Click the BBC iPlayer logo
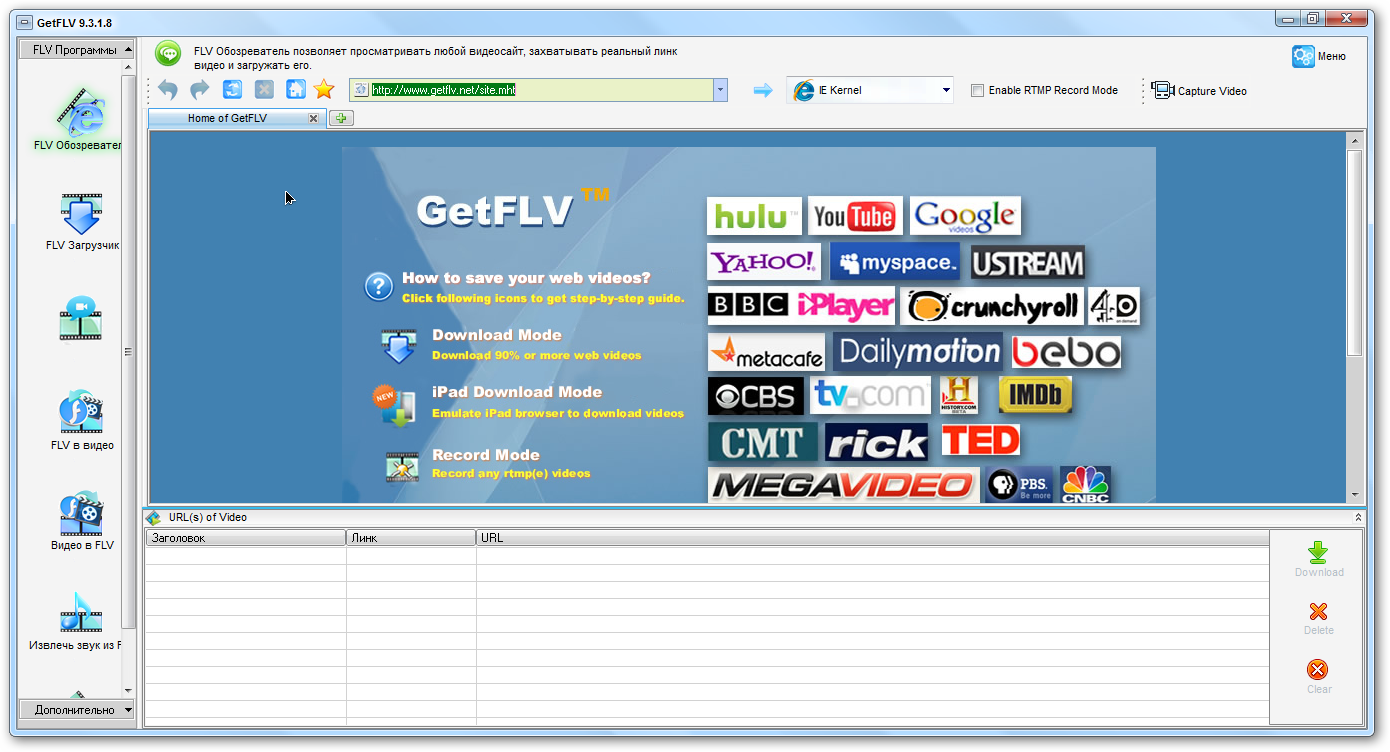The image size is (1390, 752). (x=801, y=306)
